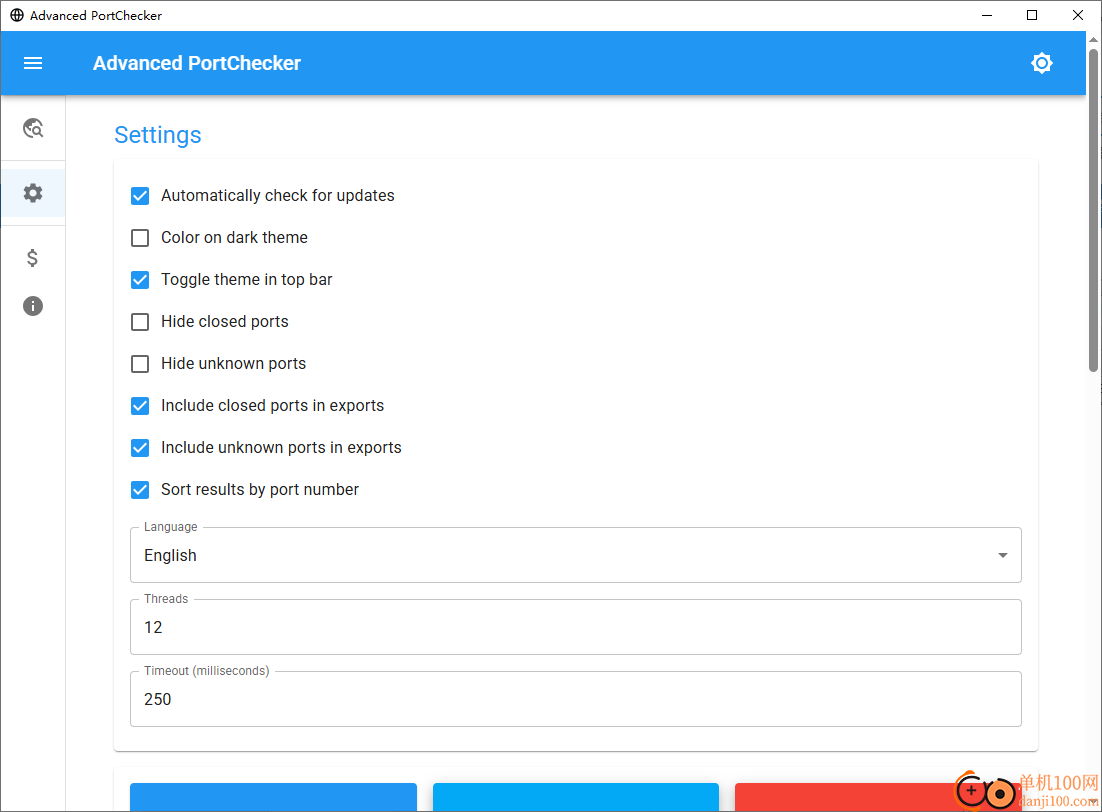Uncheck Toggle theme in top bar
The image size is (1102, 812).
click(x=140, y=280)
